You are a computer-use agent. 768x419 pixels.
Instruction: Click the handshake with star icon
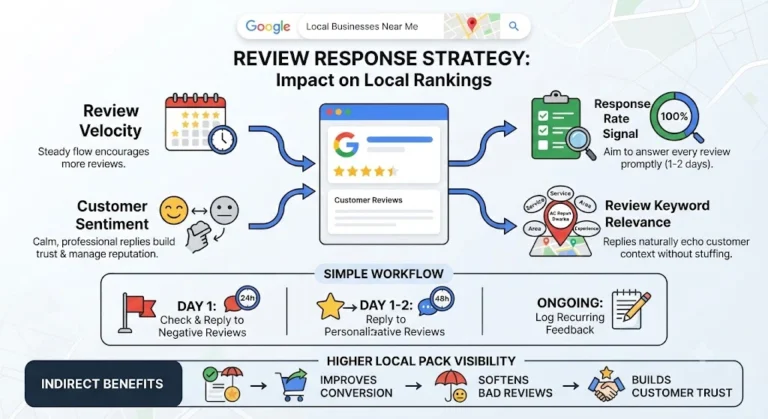point(607,384)
